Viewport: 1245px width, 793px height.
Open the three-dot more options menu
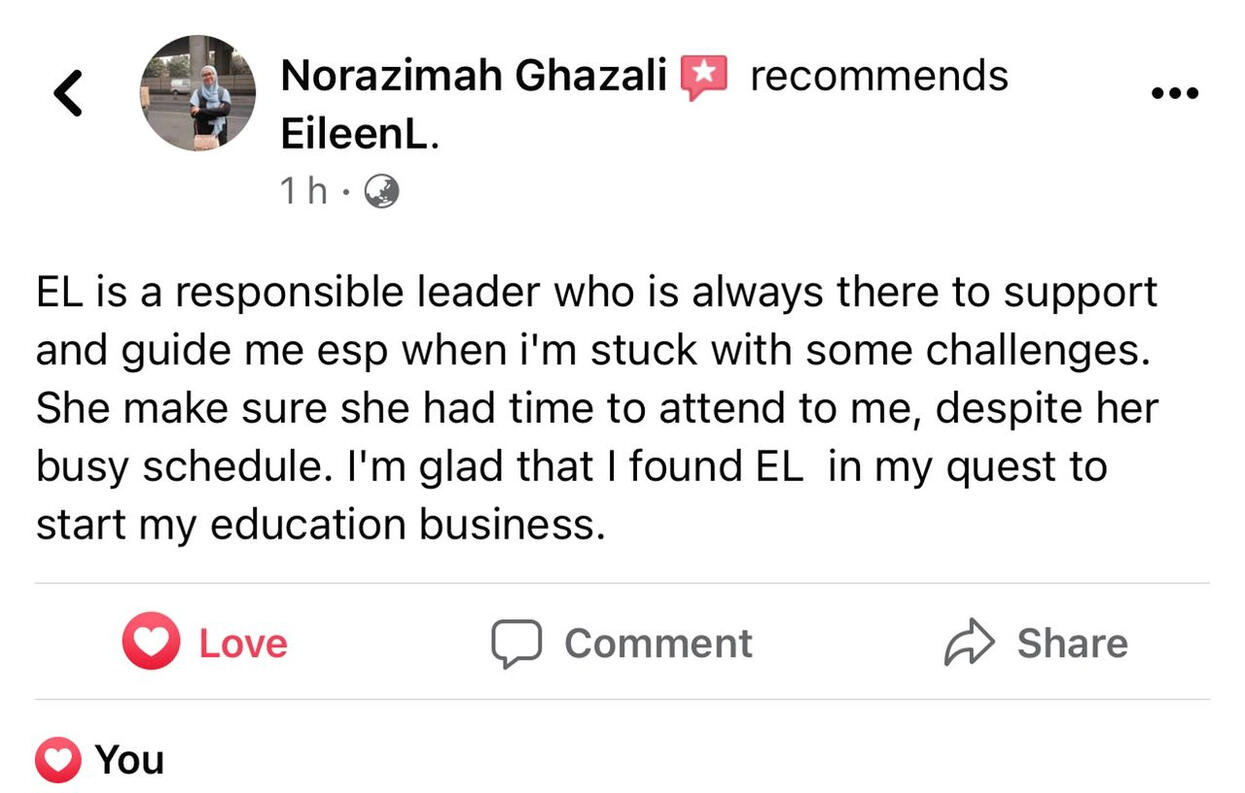click(x=1174, y=93)
